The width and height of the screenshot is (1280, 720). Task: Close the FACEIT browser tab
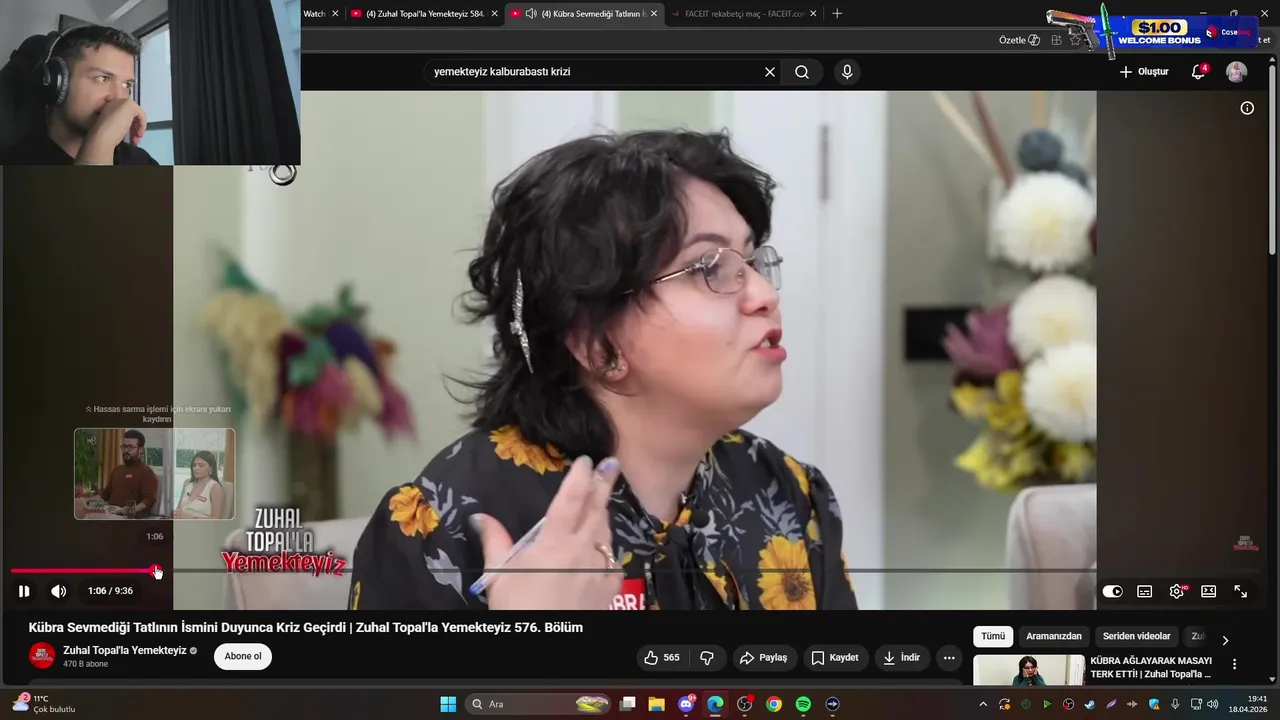tap(813, 14)
